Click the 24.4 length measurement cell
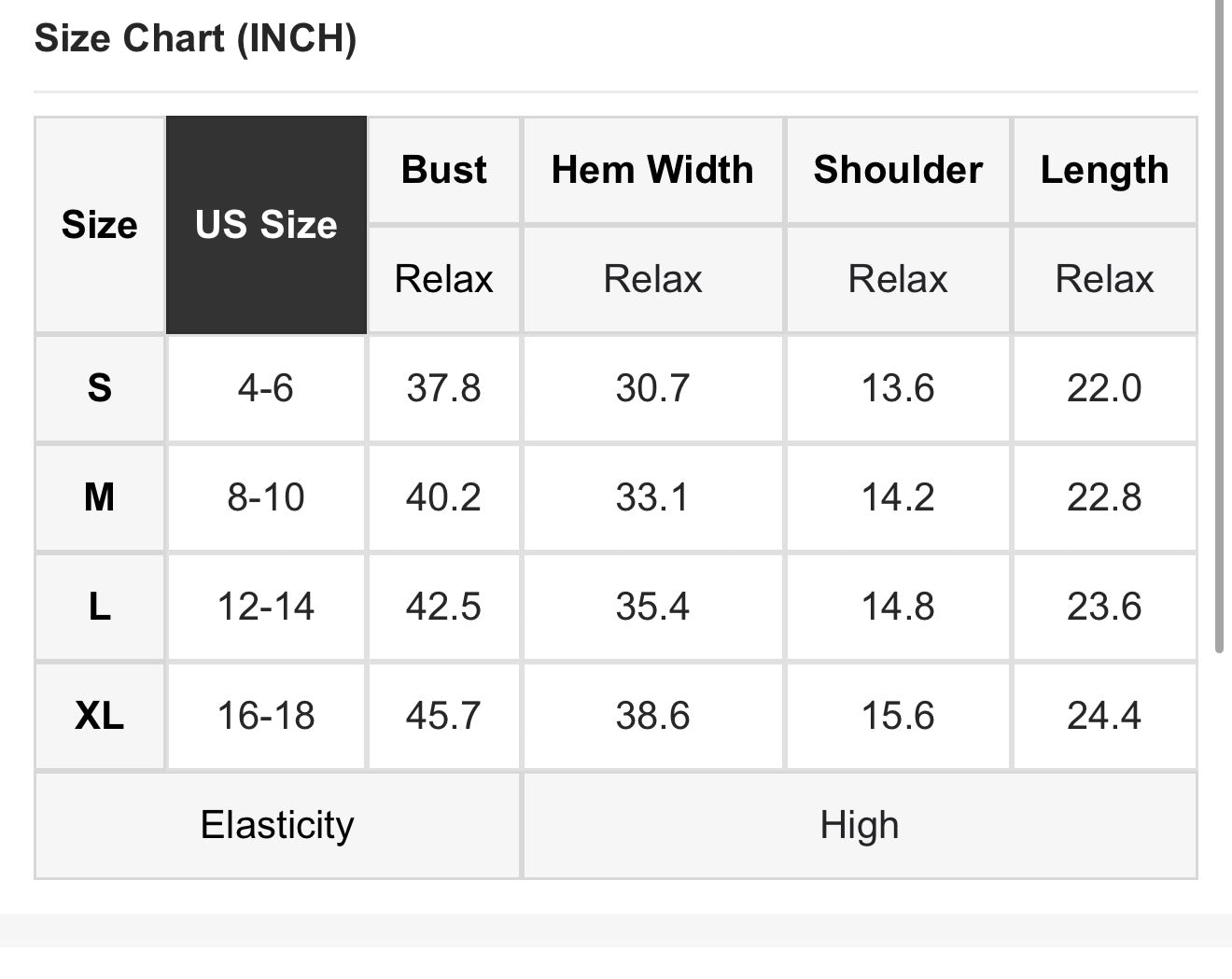Screen dimensions: 1232x979 (x=1104, y=716)
